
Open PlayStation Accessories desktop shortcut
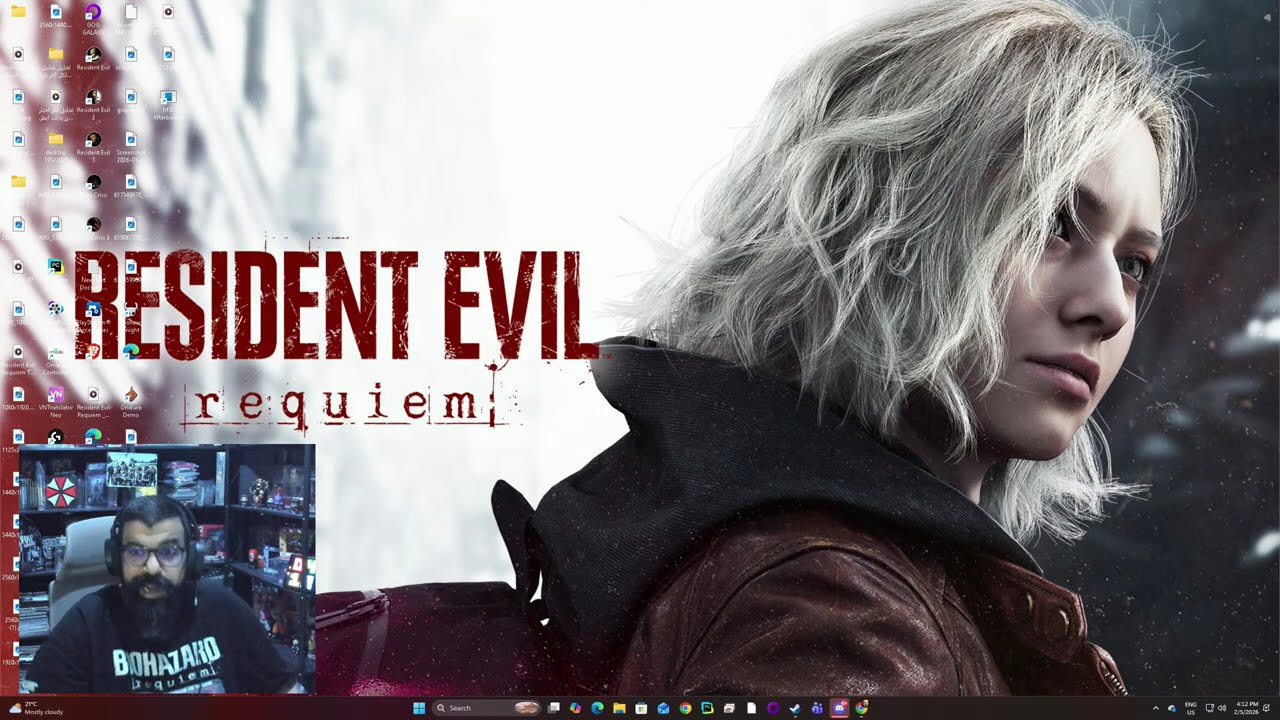click(x=93, y=316)
